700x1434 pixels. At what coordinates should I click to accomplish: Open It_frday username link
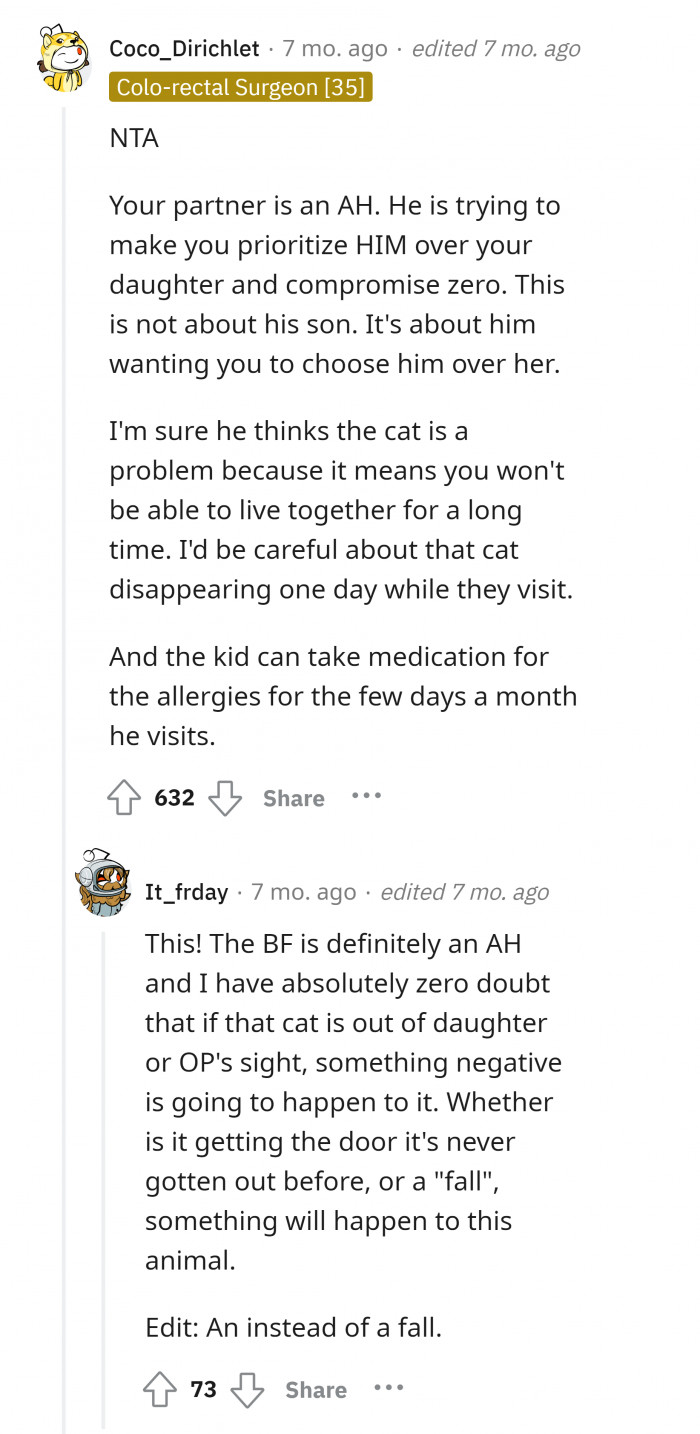pos(186,891)
